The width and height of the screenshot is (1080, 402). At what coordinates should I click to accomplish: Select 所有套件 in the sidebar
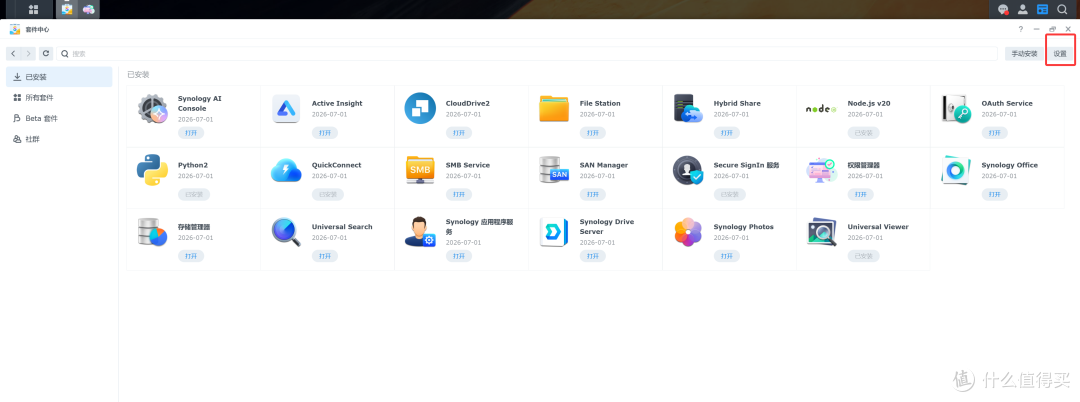(59, 98)
